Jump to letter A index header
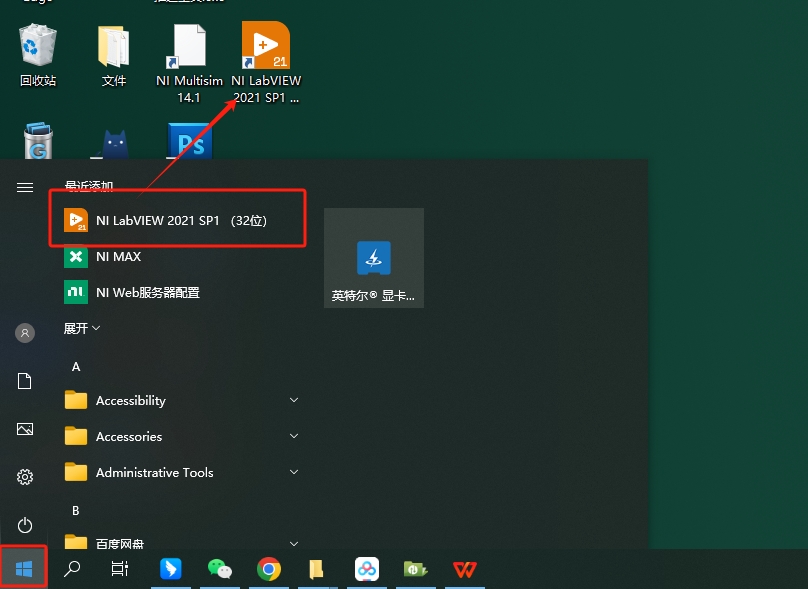This screenshot has width=808, height=589. pos(76,367)
